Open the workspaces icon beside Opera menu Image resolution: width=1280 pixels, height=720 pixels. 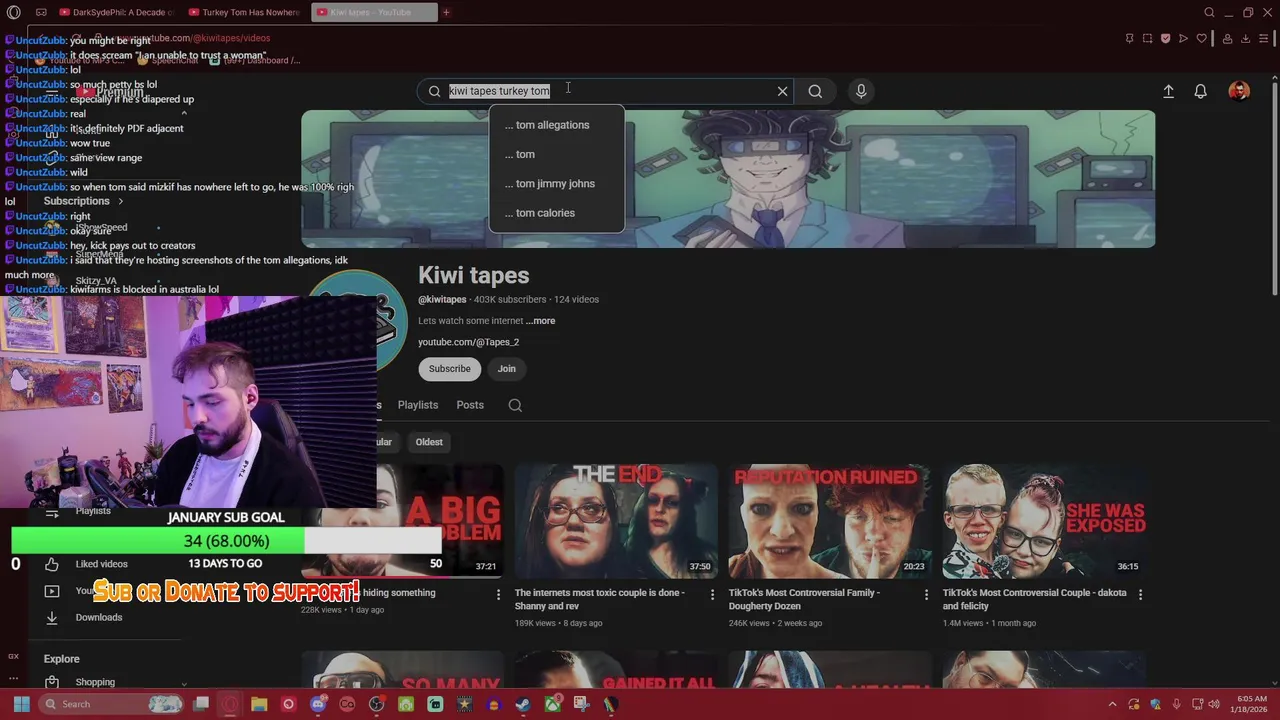(x=41, y=12)
